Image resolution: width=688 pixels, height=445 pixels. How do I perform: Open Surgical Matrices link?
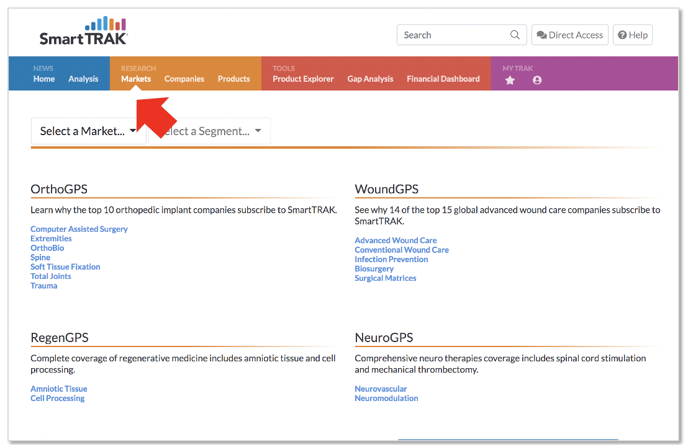386,278
